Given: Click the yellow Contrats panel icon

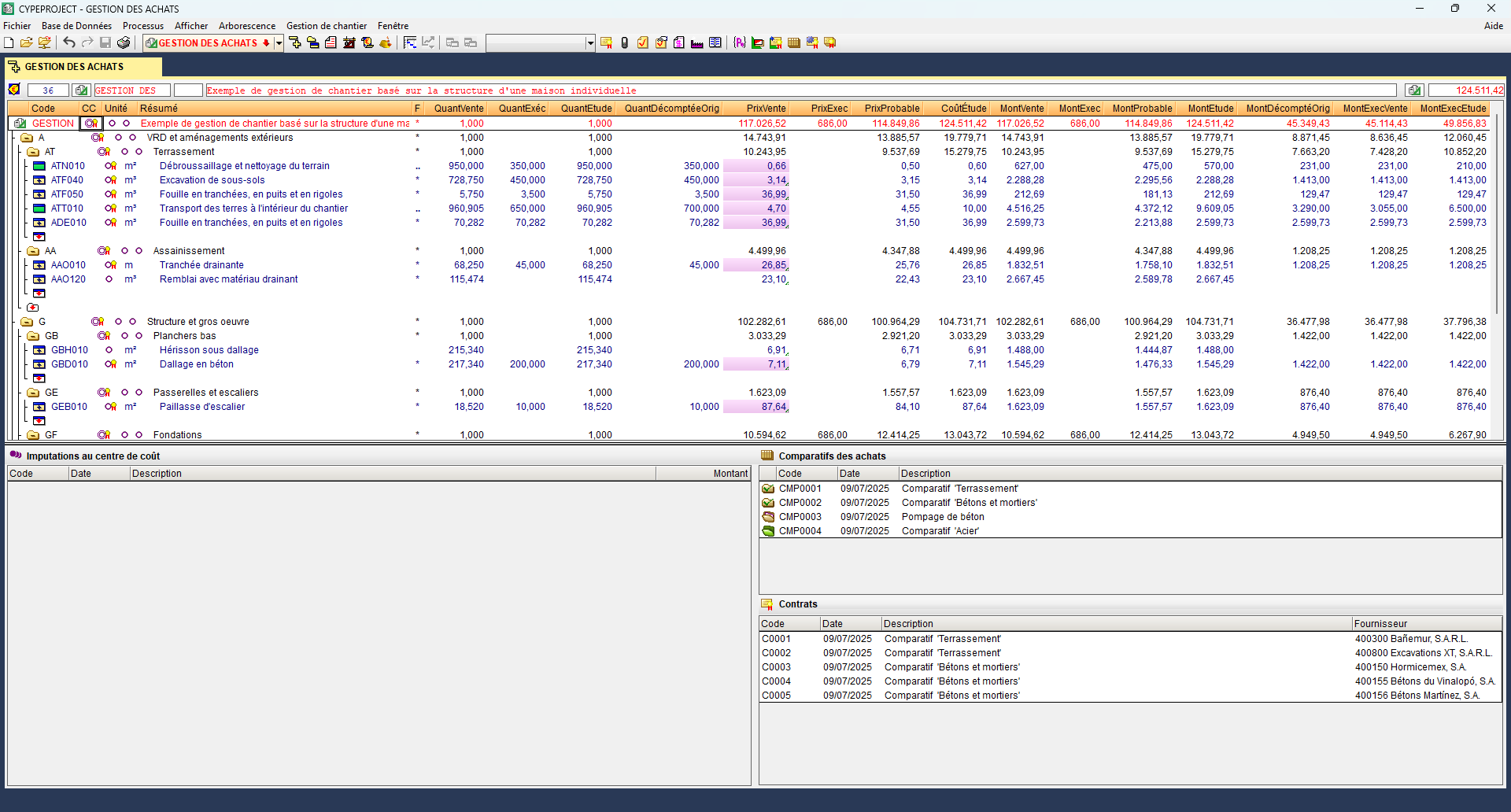Looking at the screenshot, I should 767,604.
